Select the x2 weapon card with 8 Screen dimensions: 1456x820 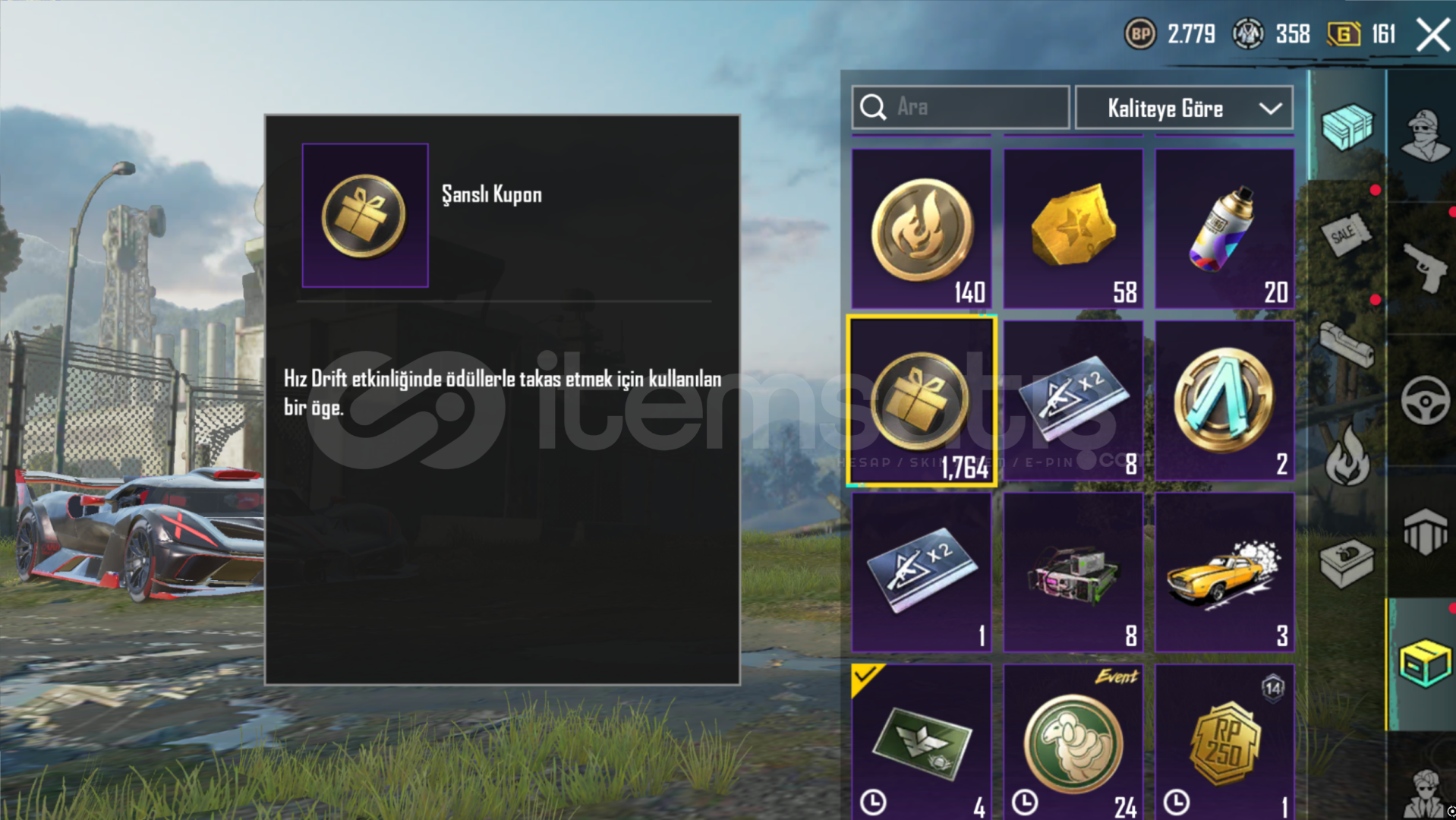point(1073,400)
